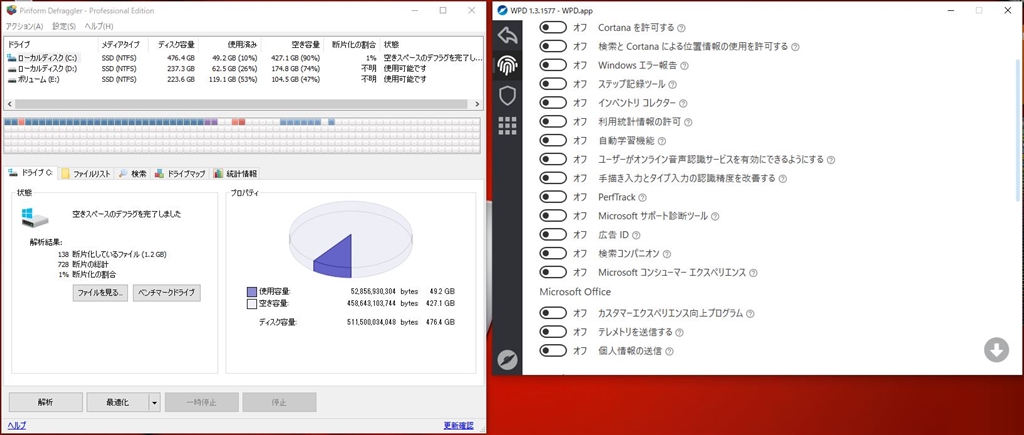This screenshot has height=435, width=1024.
Task: Click the help icon next to カスタマーエクスペリエンス向上プログラム
Action: [750, 314]
